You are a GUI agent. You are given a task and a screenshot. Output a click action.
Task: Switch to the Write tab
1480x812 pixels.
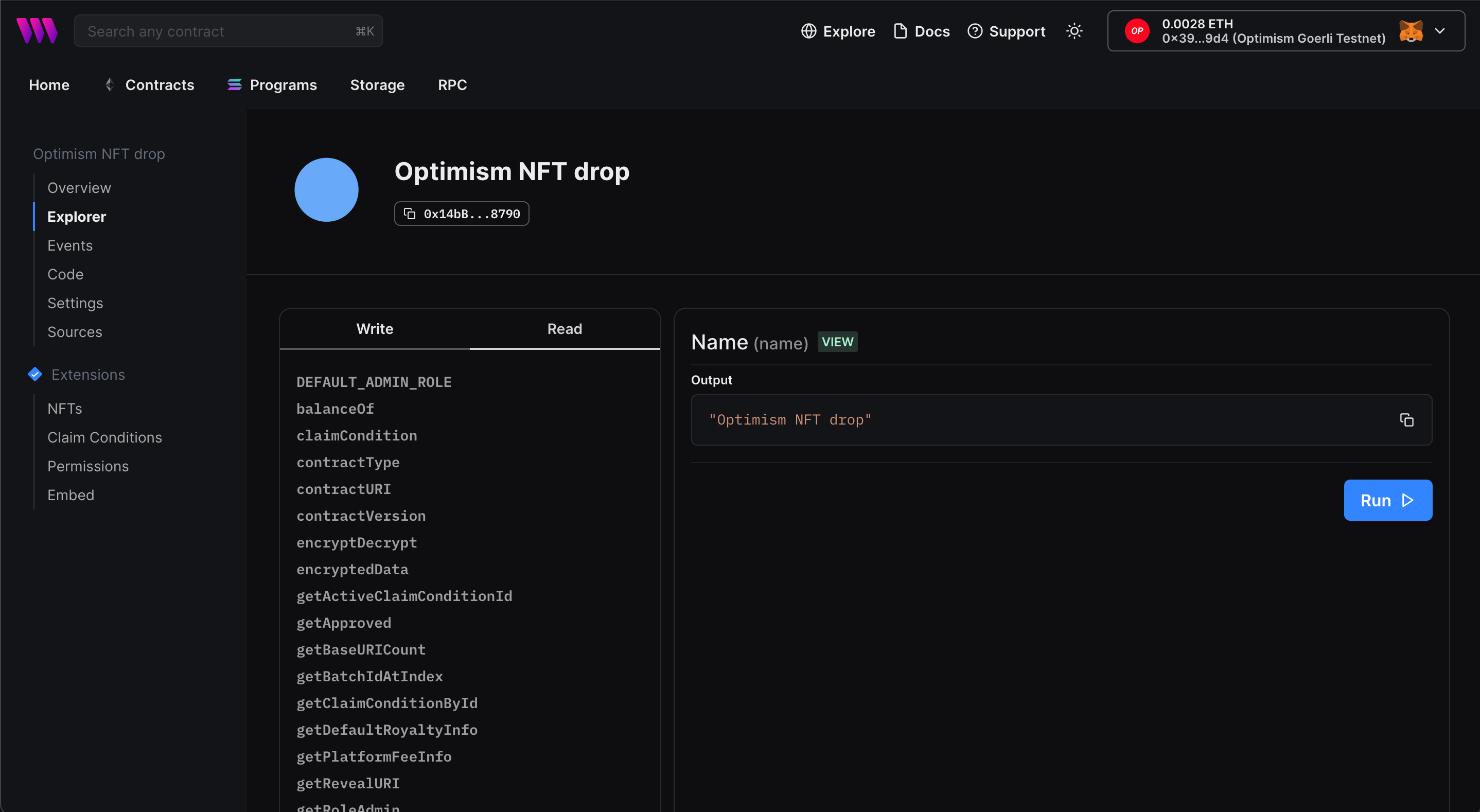click(x=374, y=329)
